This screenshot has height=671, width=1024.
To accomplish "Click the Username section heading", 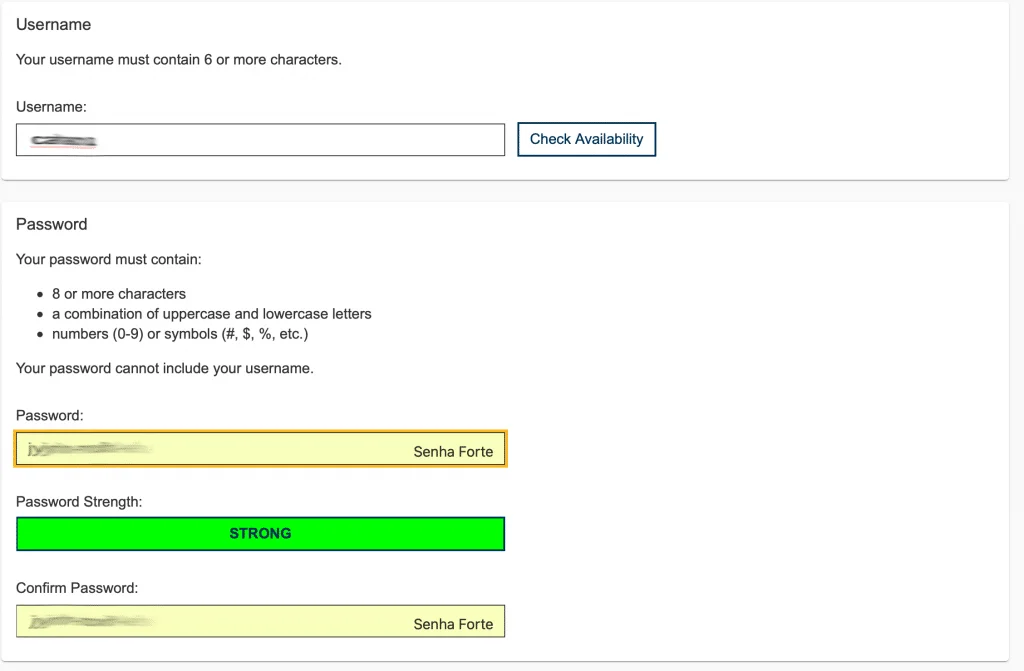I will [53, 24].
